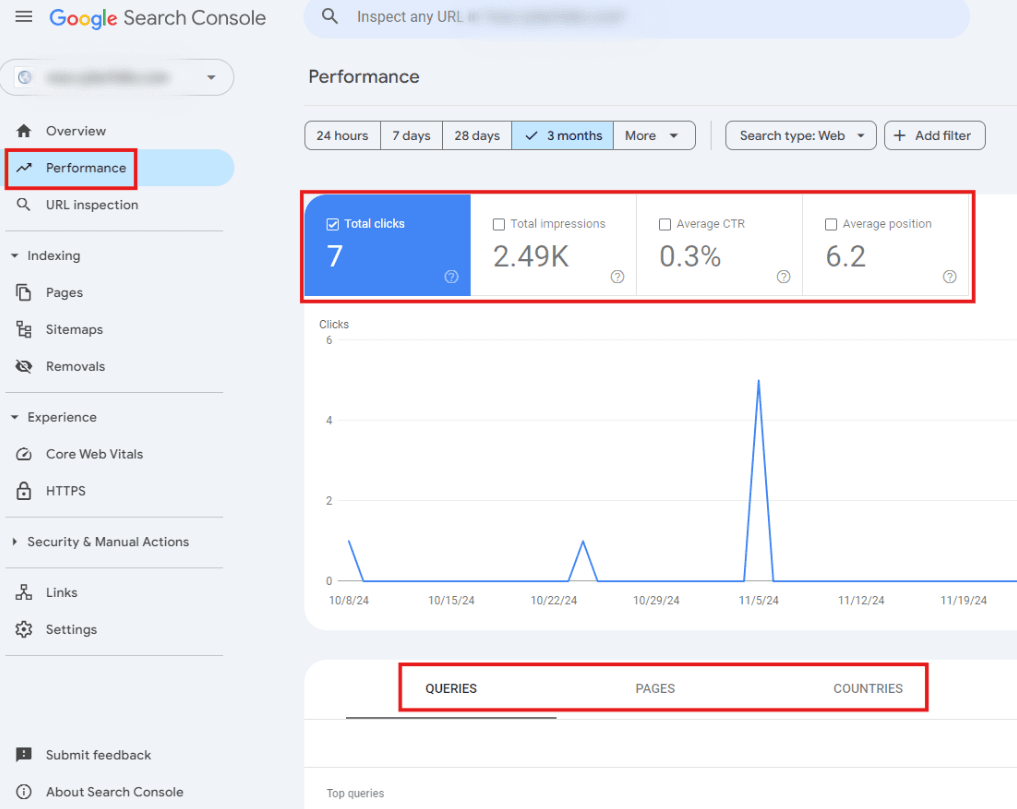The width and height of the screenshot is (1017, 809).
Task: Click the 10/22/24 clicks bump on chart
Action: tap(582, 541)
